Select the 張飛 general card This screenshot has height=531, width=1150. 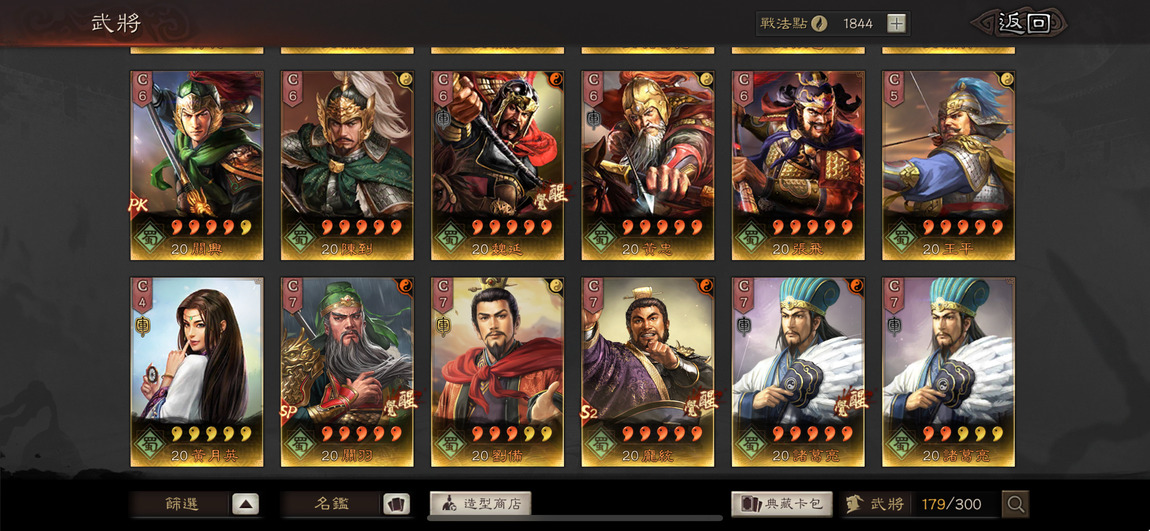point(798,166)
